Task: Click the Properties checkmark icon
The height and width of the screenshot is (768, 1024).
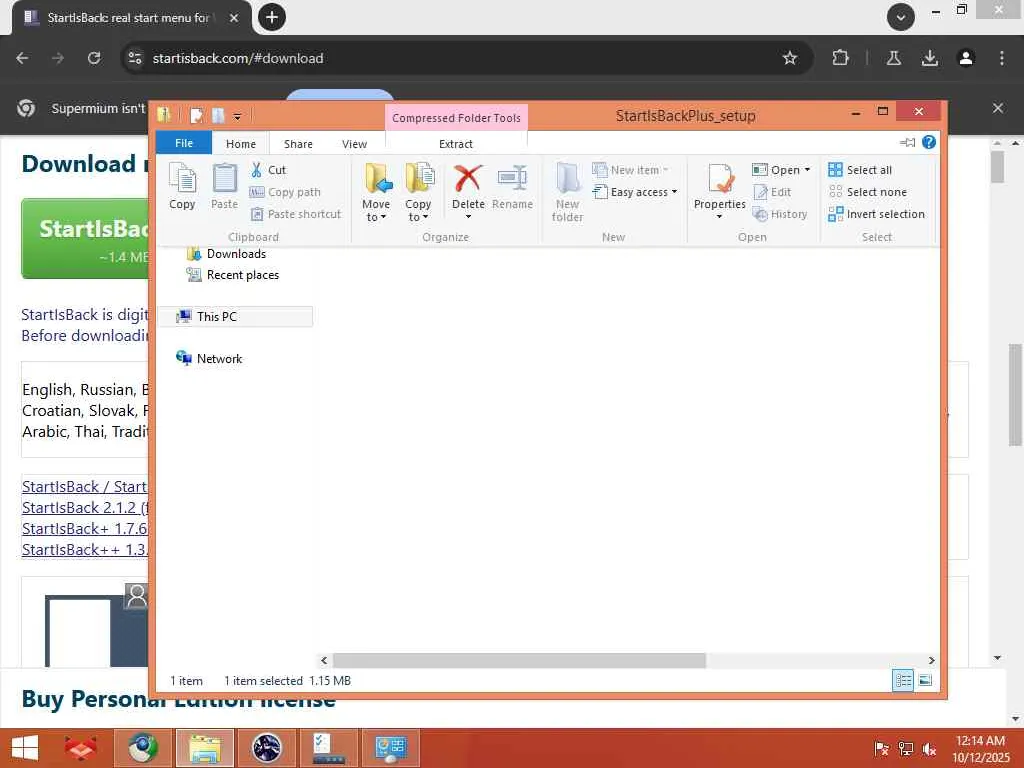Action: 720,178
